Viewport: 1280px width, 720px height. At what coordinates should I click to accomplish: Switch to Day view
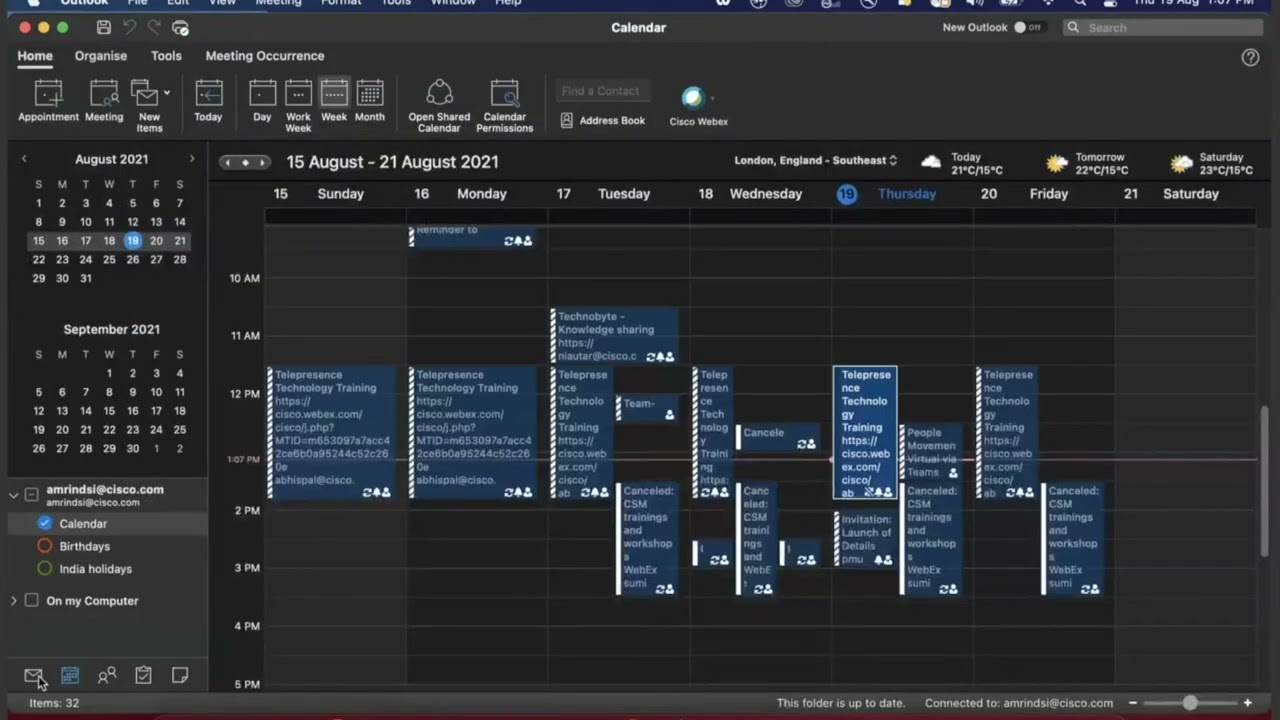point(262,102)
